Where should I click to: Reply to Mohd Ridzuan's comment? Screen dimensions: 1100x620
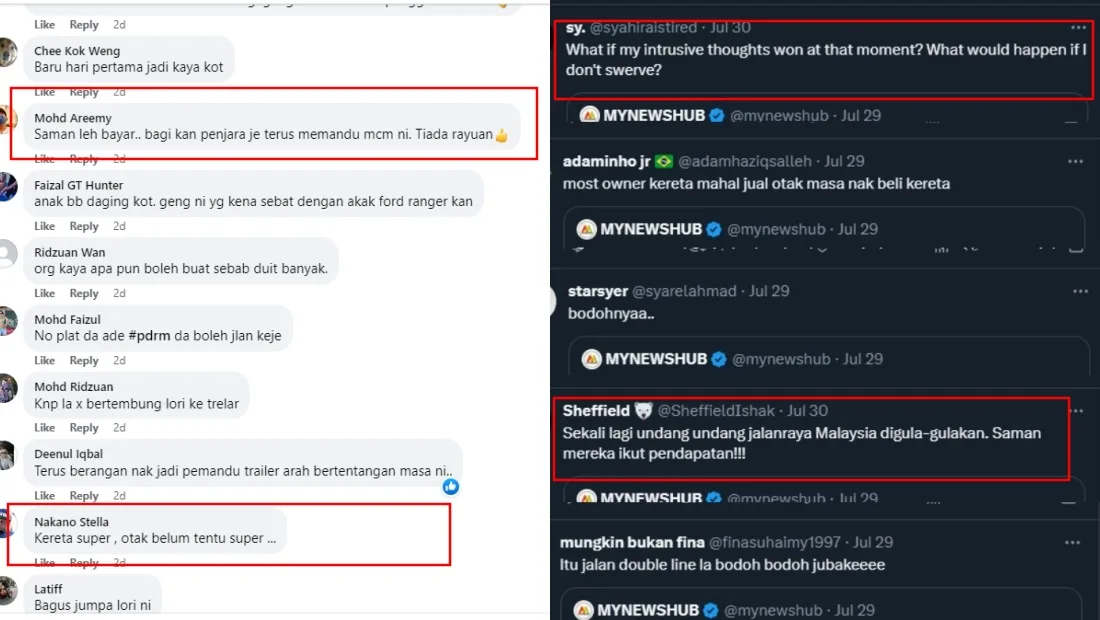point(84,428)
